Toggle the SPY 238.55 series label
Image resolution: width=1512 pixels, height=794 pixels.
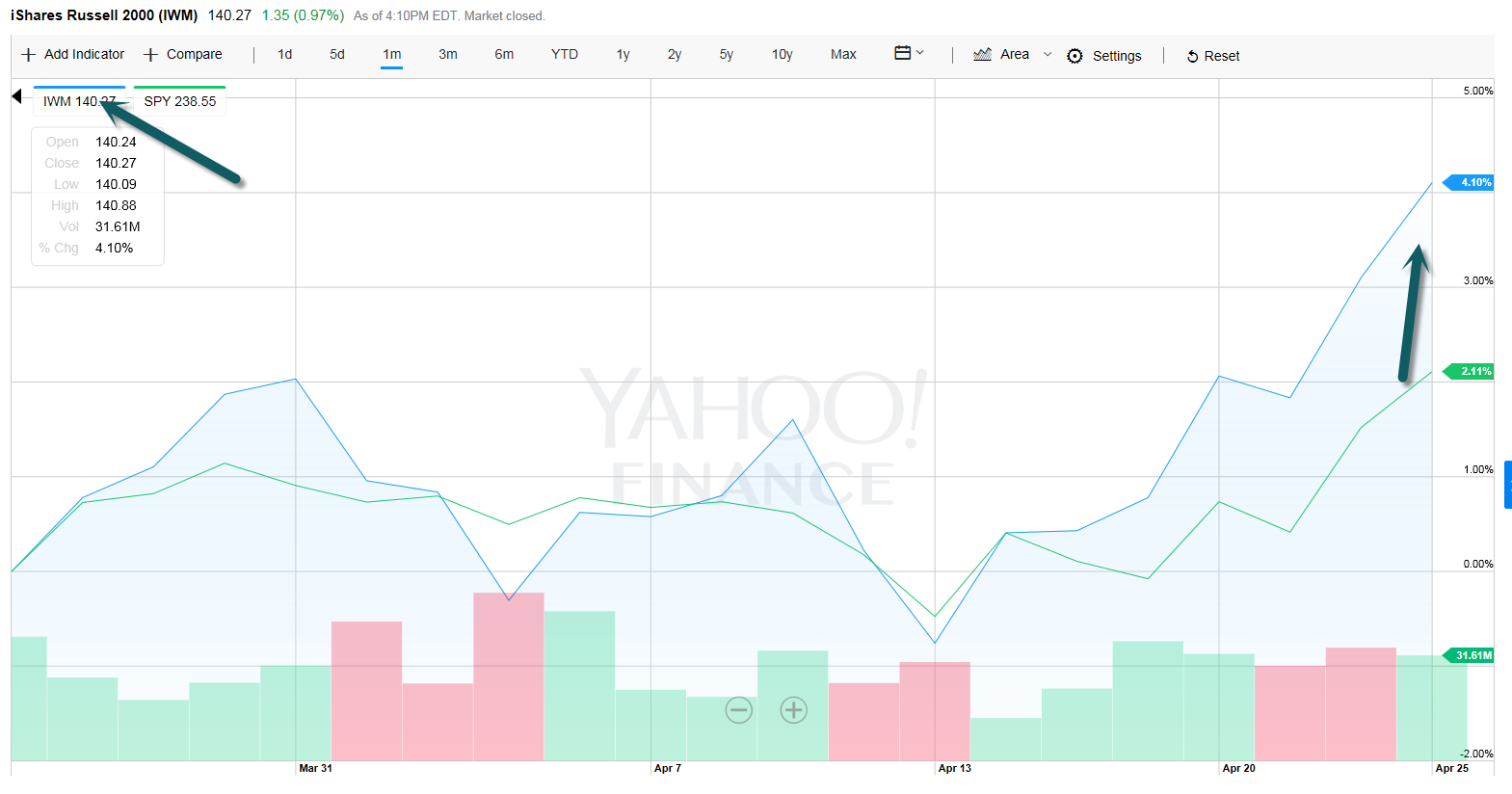click(180, 101)
